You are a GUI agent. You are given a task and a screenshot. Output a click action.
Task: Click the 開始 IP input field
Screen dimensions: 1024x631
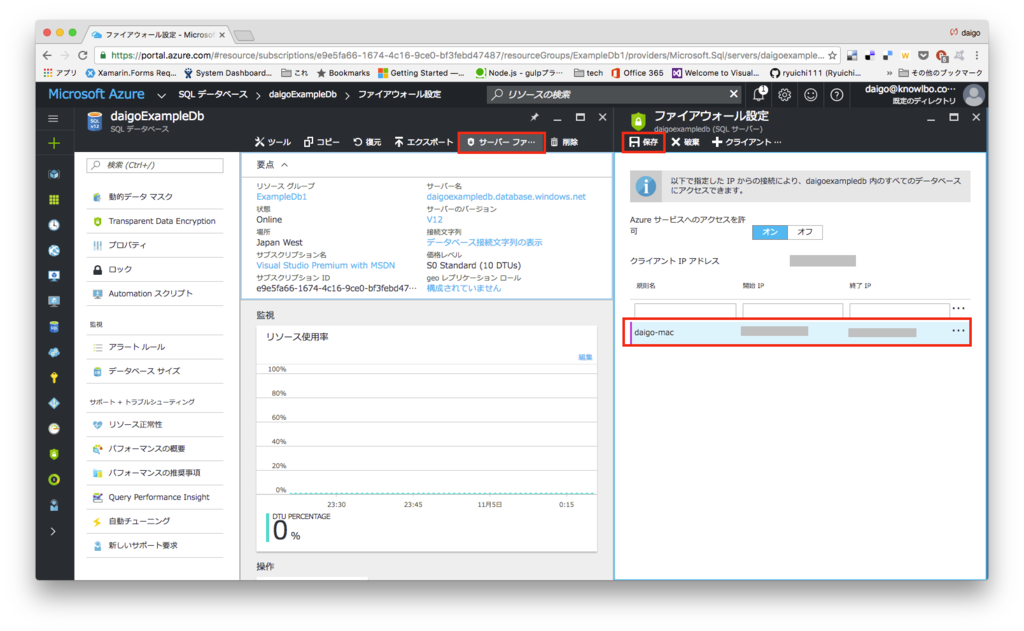pyautogui.click(x=792, y=310)
